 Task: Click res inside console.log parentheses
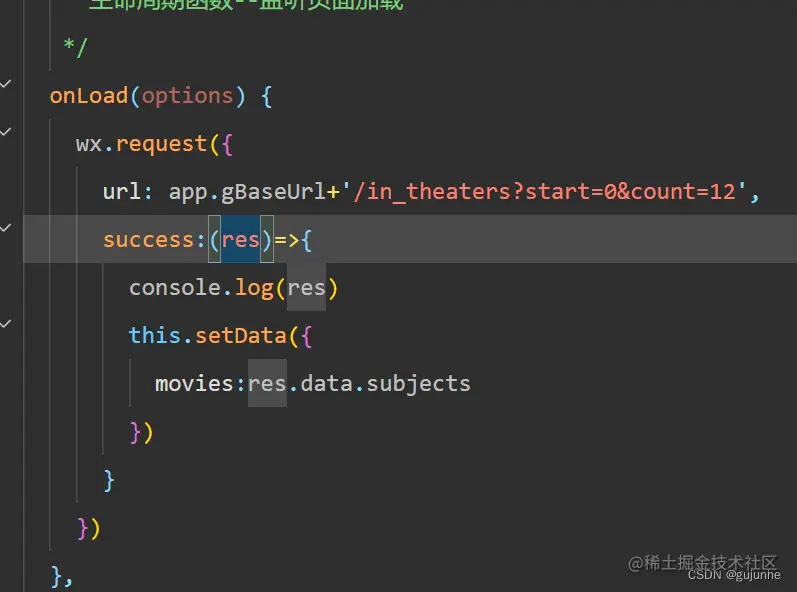[x=306, y=288]
